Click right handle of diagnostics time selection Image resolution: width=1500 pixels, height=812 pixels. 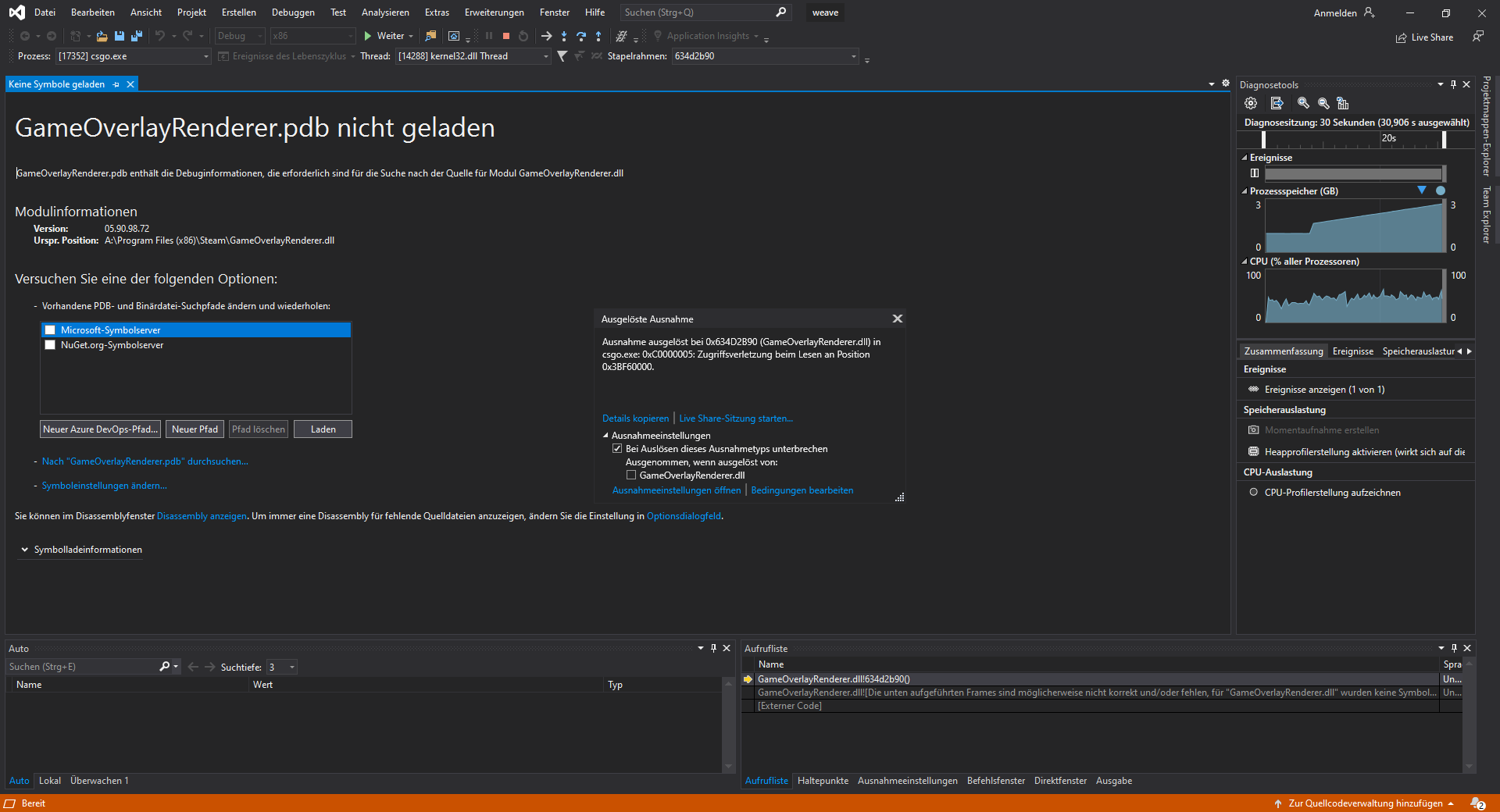1444,139
